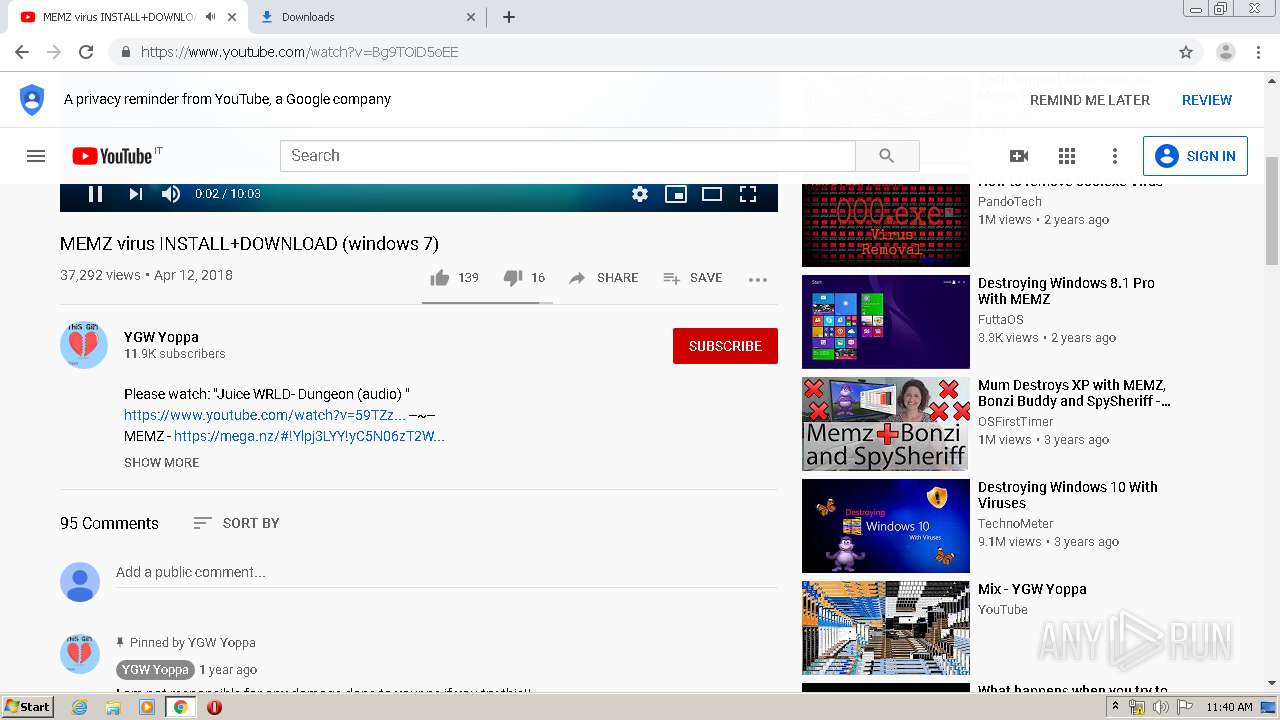Click REVIEW on the privacy reminder
Viewport: 1280px width, 720px height.
[x=1207, y=100]
